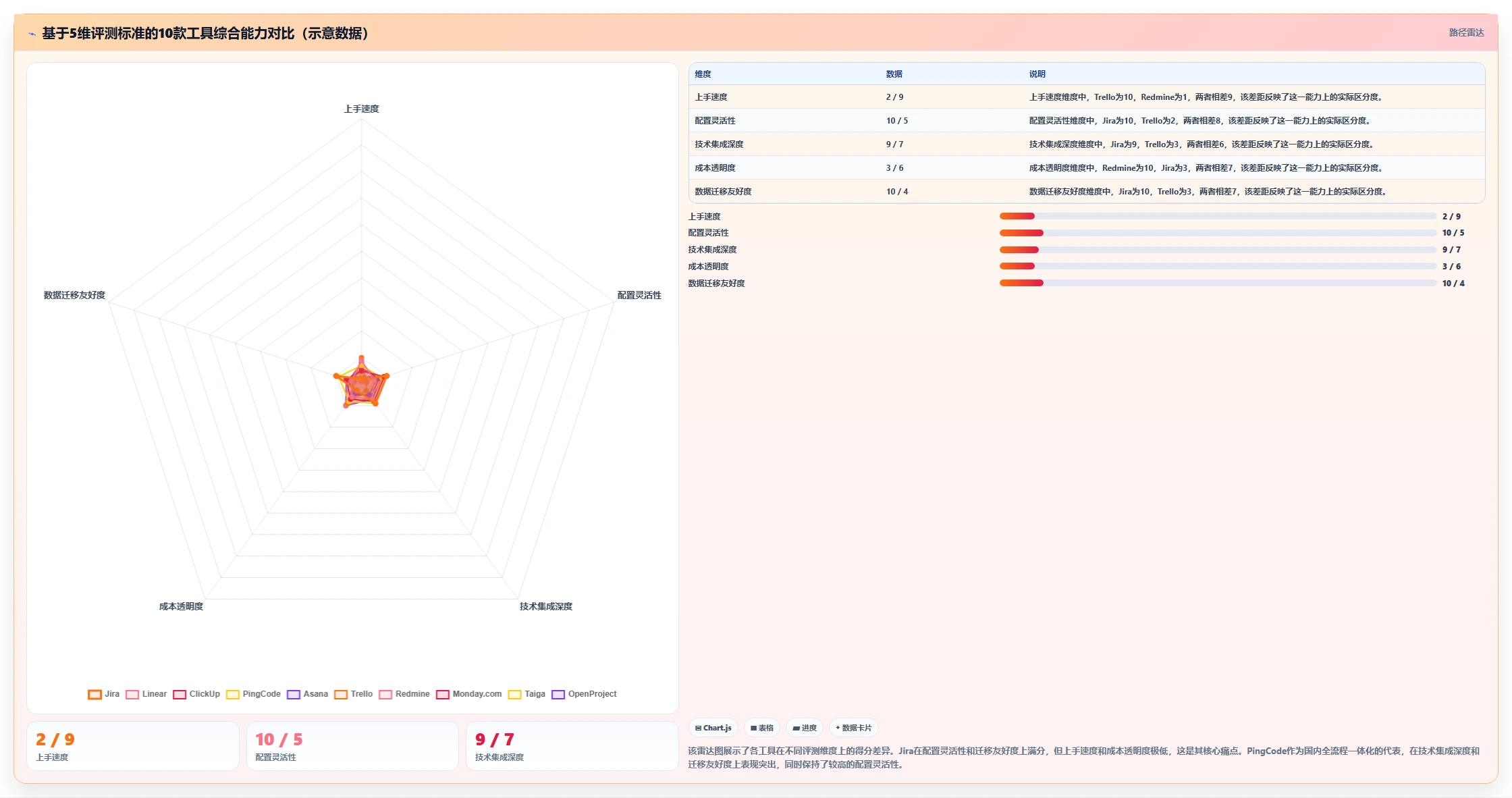The height and width of the screenshot is (798, 1512).
Task: Select the 成本透明度 table row label
Action: pos(715,168)
